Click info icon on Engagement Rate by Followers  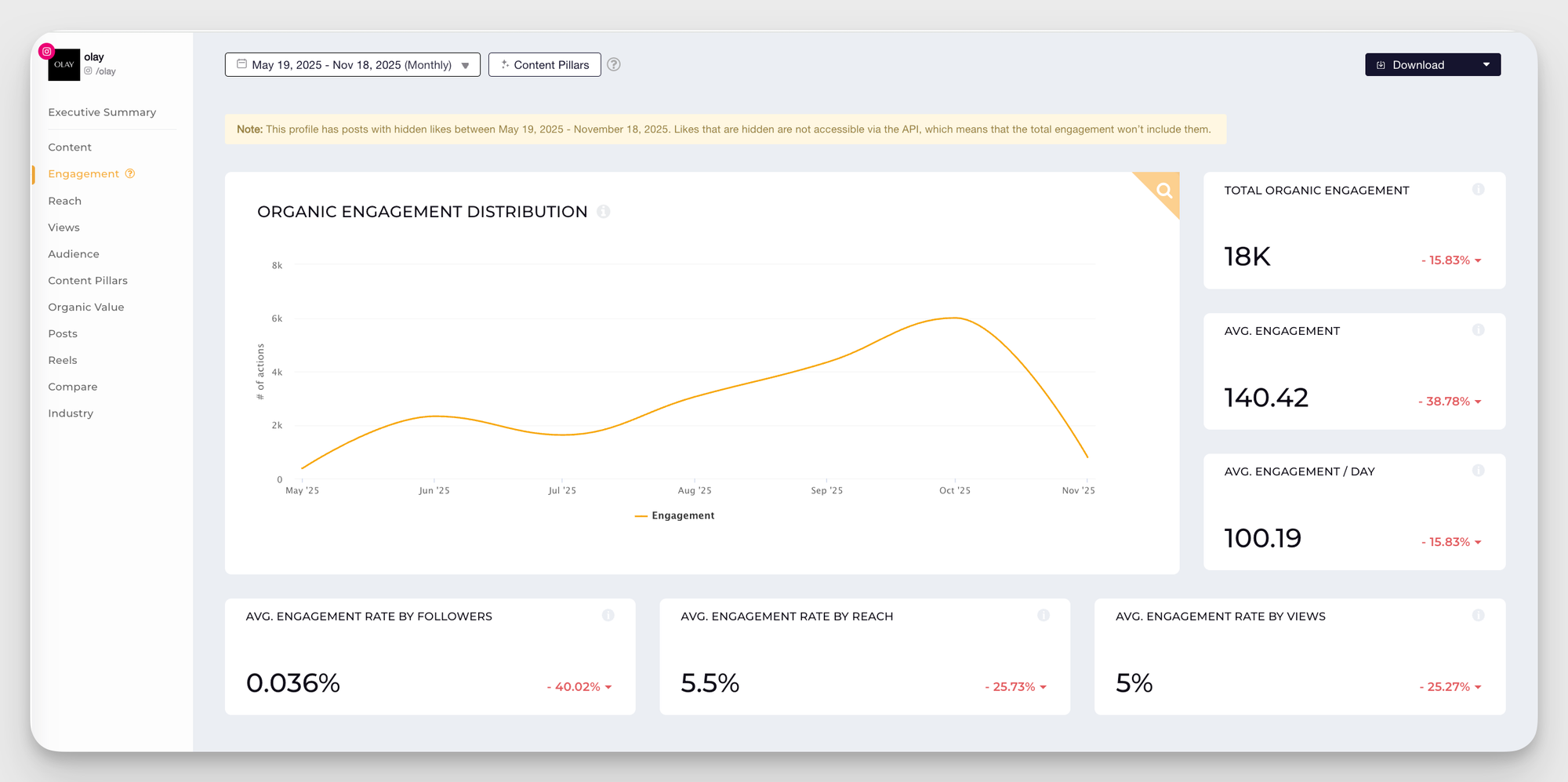click(608, 616)
